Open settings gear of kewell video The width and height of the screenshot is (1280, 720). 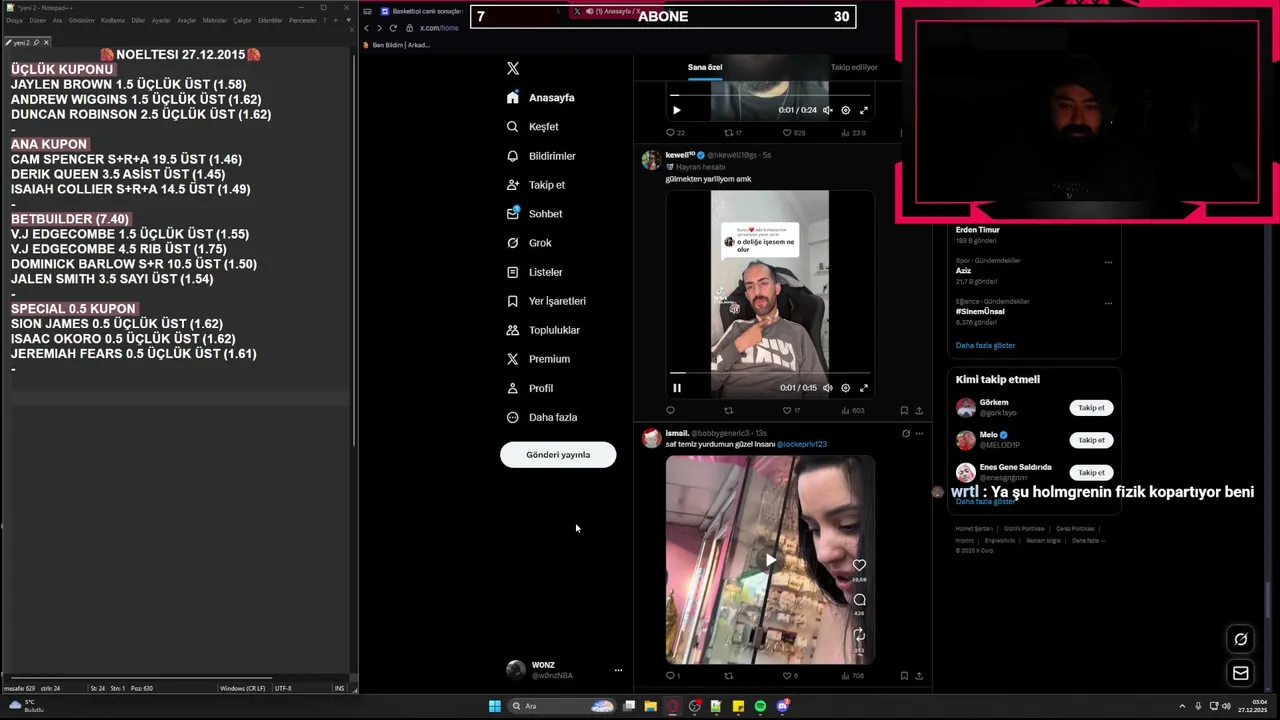[x=846, y=388]
